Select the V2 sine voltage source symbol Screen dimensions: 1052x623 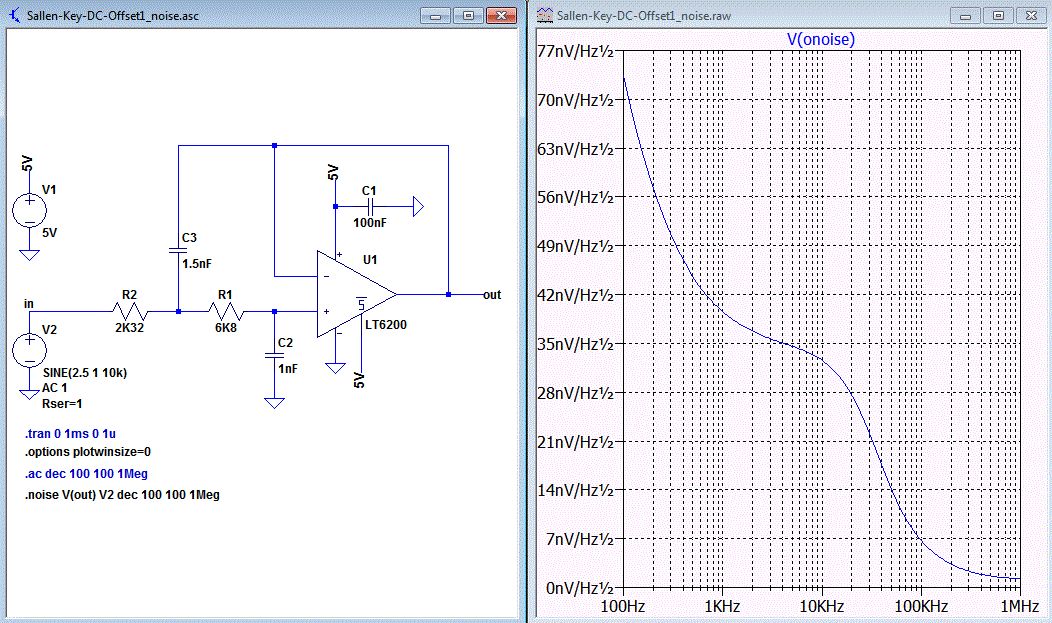point(29,349)
